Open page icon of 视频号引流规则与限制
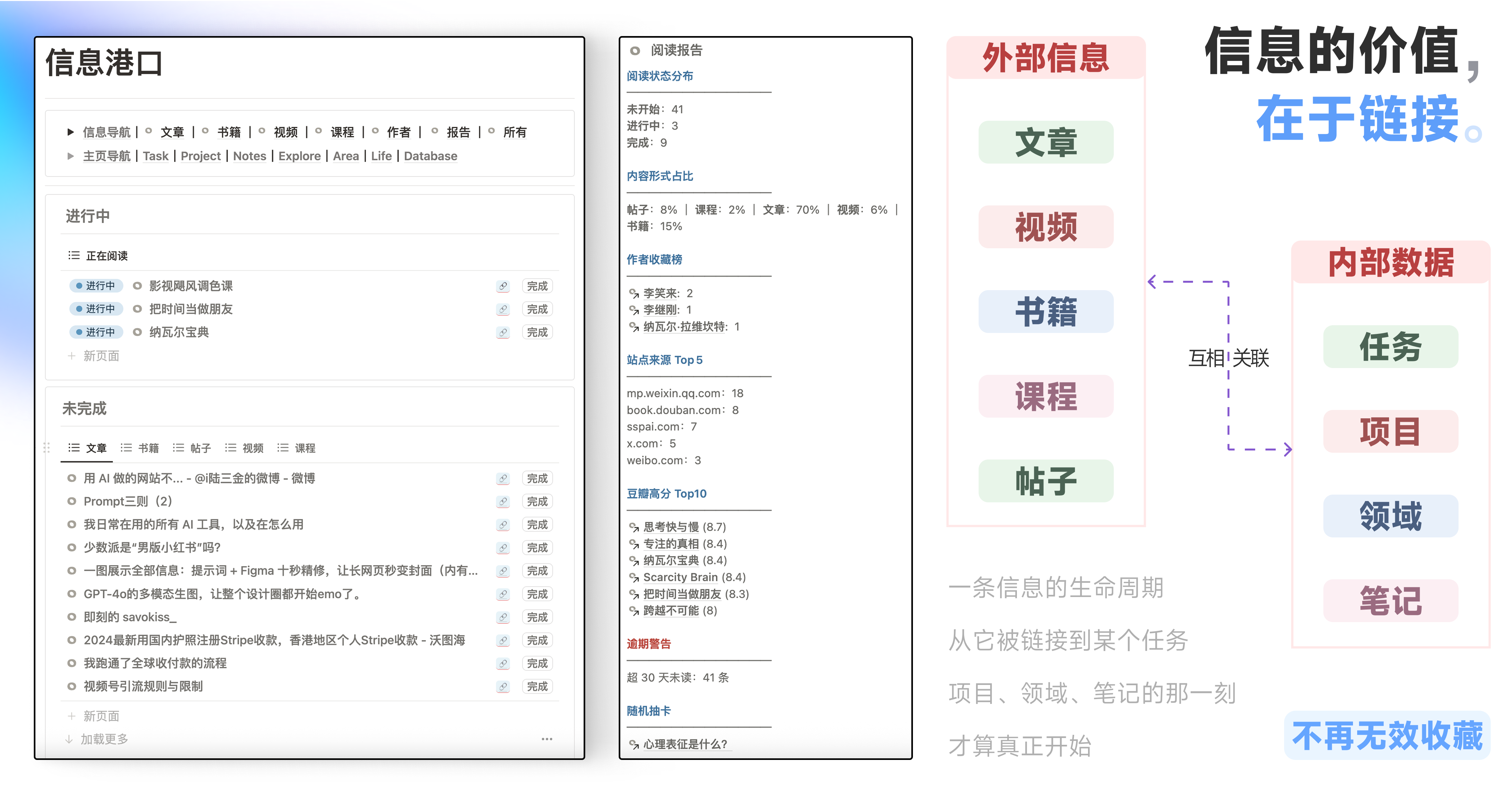Viewport: 1512px width, 796px height. point(71,686)
